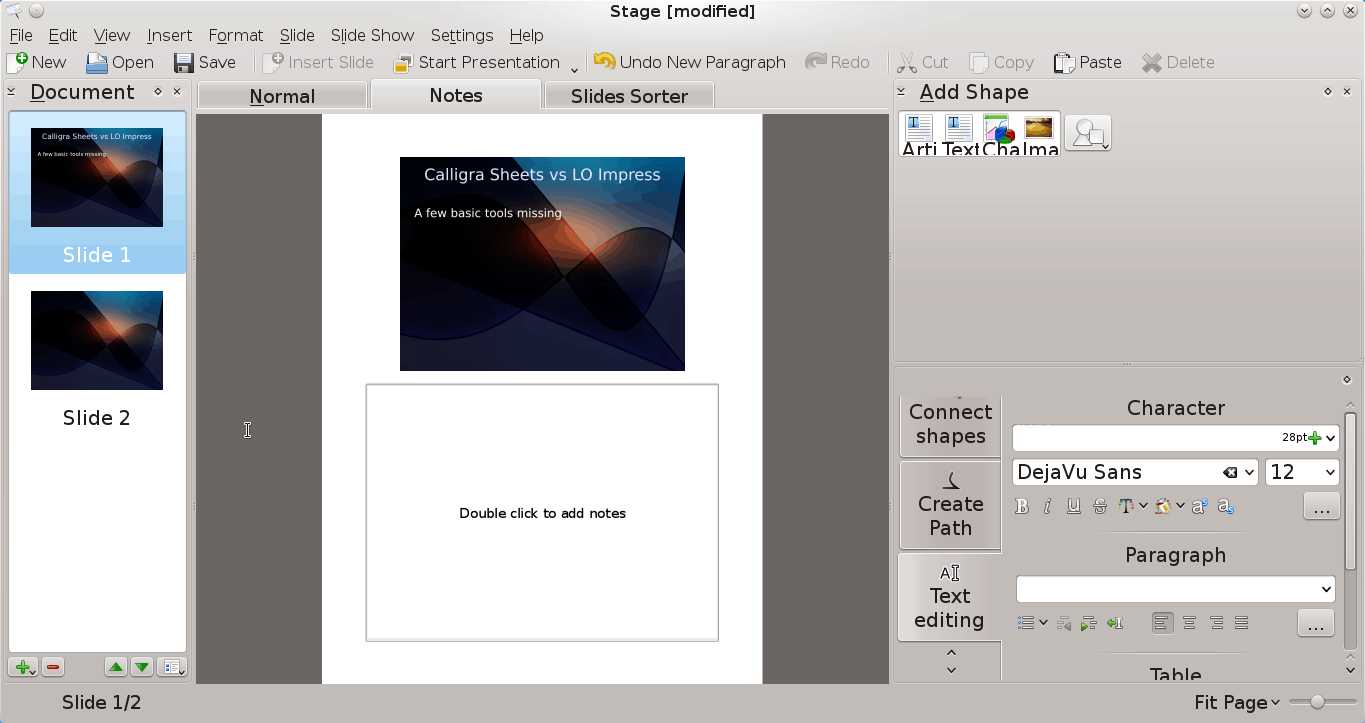Clear the font name field

pos(1229,472)
